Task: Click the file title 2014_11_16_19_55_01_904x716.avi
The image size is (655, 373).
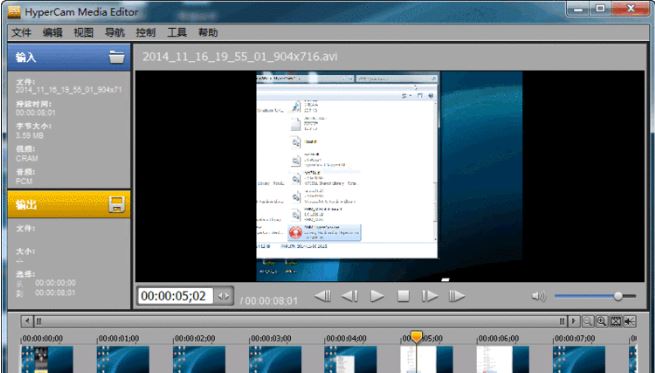Action: pyautogui.click(x=240, y=57)
